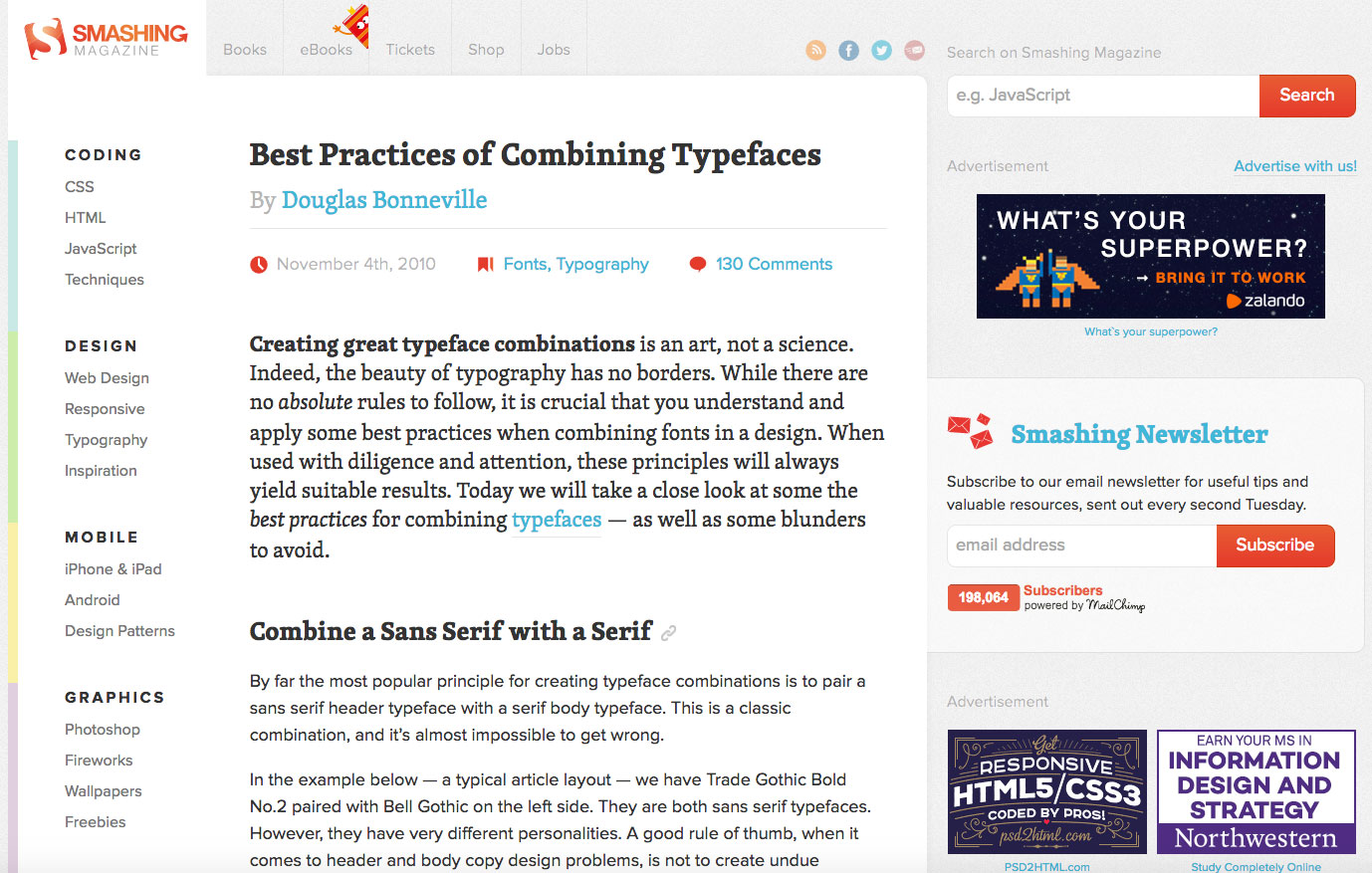Image resolution: width=1372 pixels, height=873 pixels.
Task: Open the Zalando superpower ad banner
Action: click(1150, 257)
